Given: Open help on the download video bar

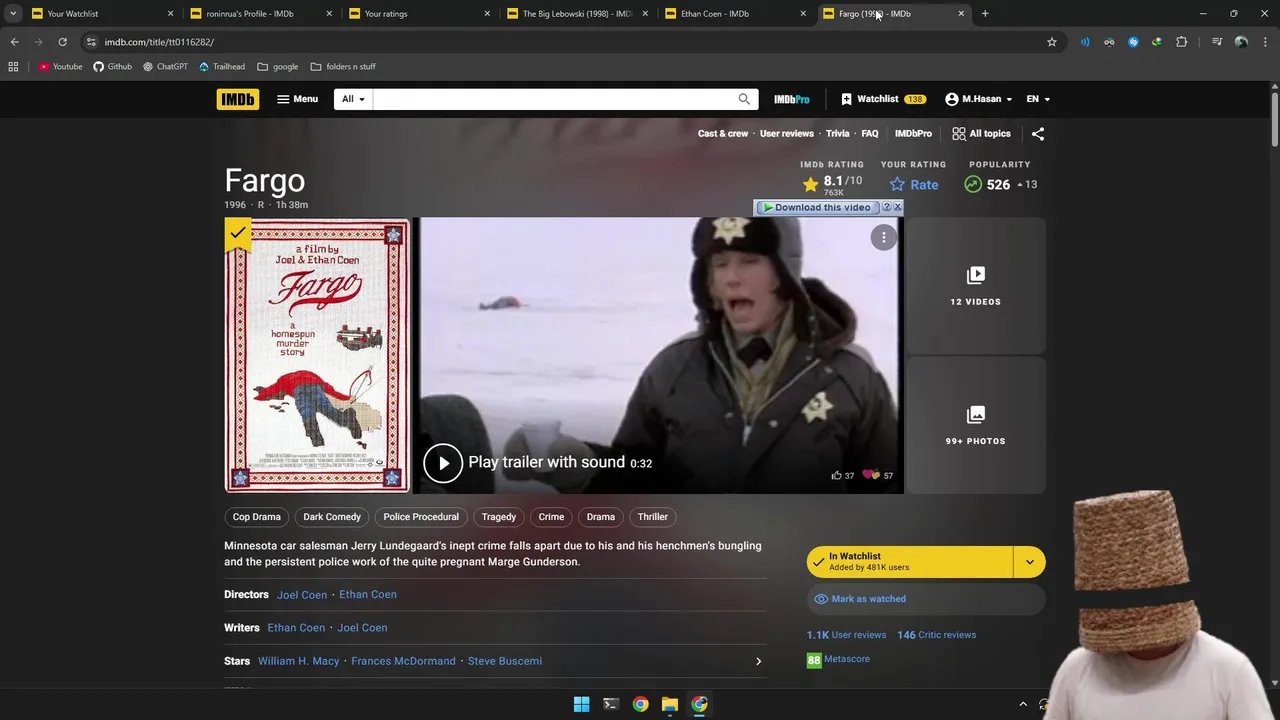Looking at the screenshot, I should [886, 207].
